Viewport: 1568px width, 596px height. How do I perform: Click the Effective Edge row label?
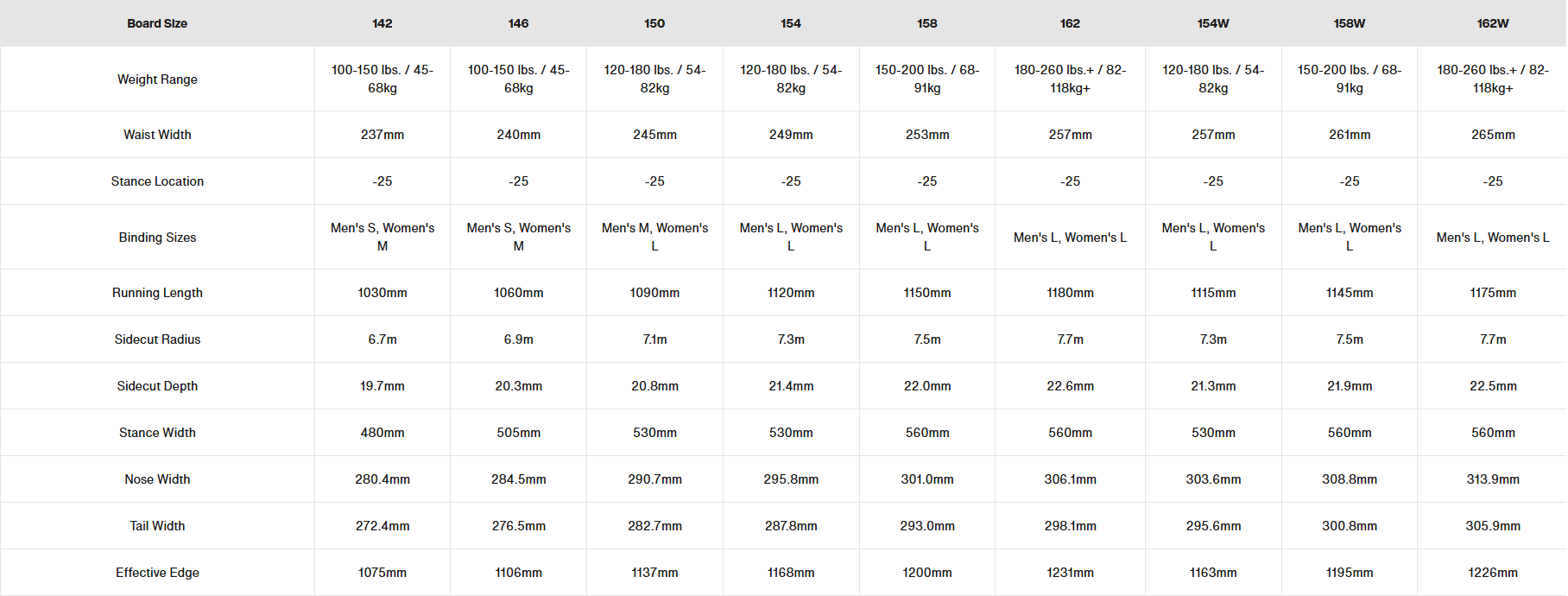pos(157,573)
